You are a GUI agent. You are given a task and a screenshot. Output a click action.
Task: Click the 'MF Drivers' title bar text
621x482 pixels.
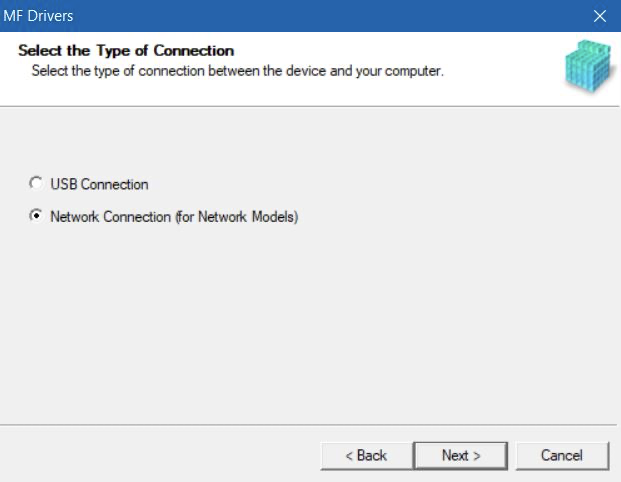click(x=38, y=16)
